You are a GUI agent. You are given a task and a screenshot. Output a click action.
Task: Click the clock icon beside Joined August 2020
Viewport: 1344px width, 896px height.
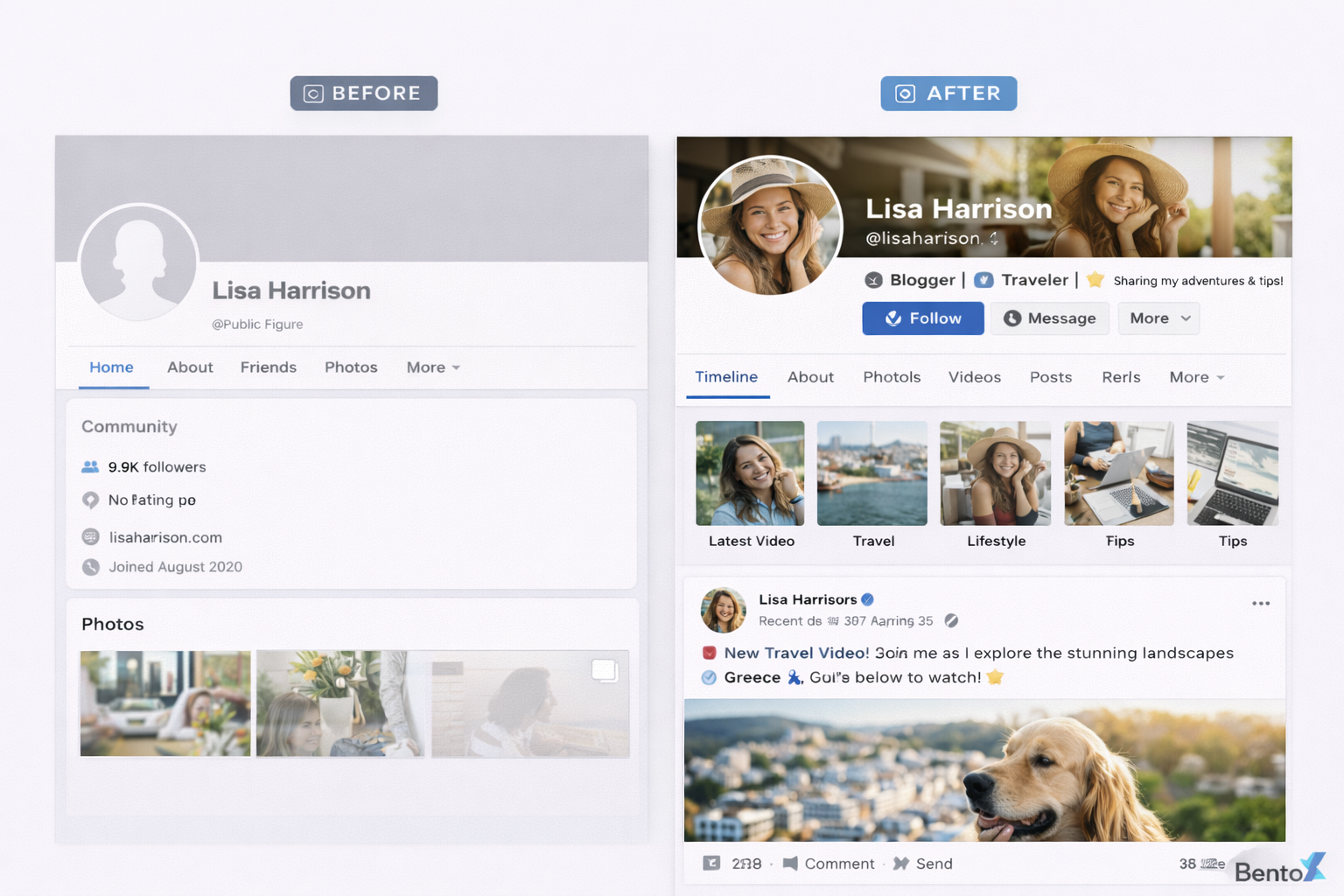click(90, 567)
